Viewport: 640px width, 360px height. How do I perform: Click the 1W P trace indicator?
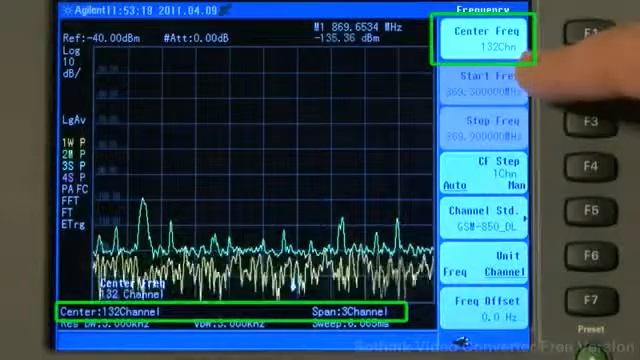pos(74,143)
